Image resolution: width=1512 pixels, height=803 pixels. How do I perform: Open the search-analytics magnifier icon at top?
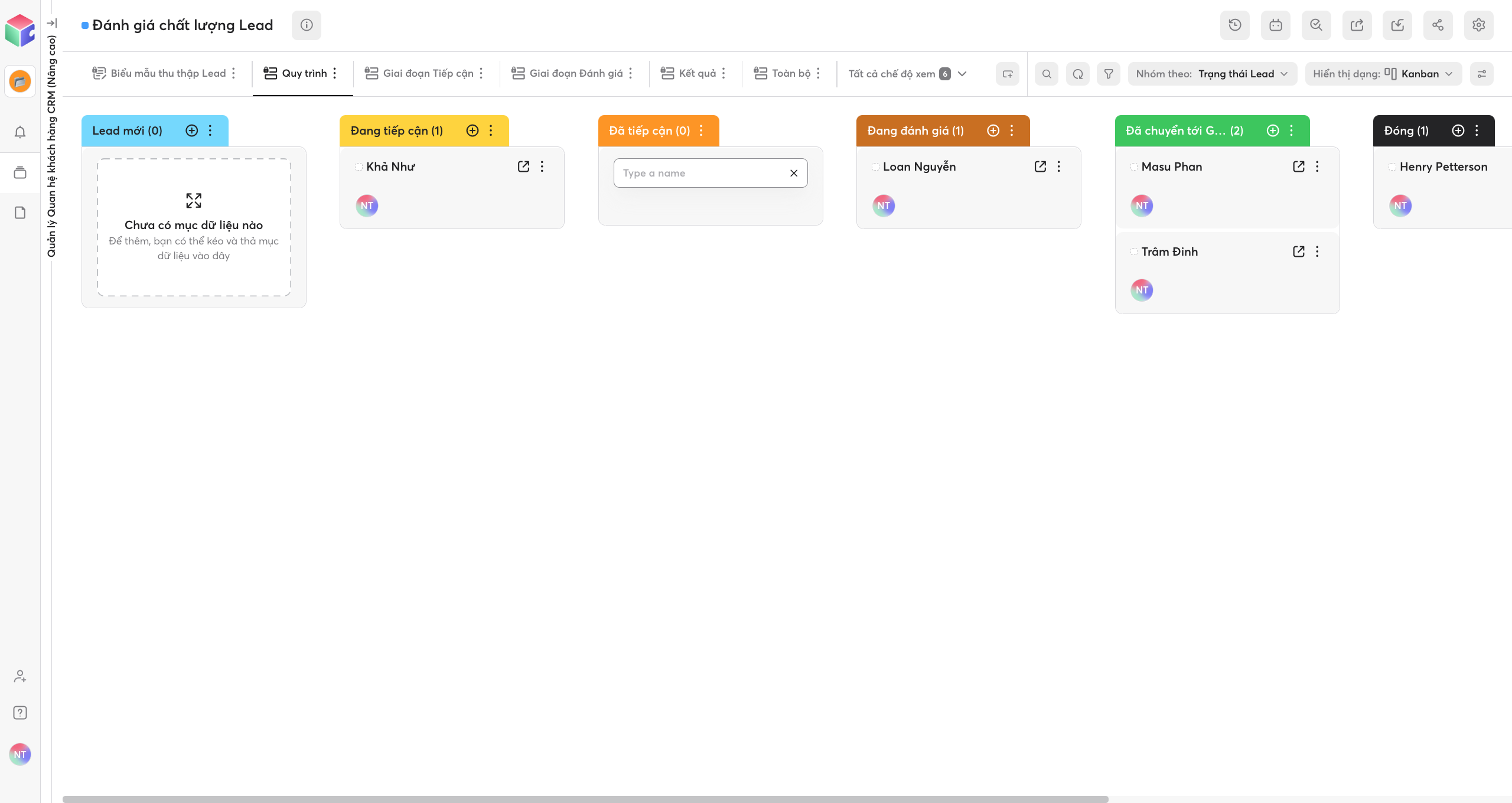(x=1317, y=25)
